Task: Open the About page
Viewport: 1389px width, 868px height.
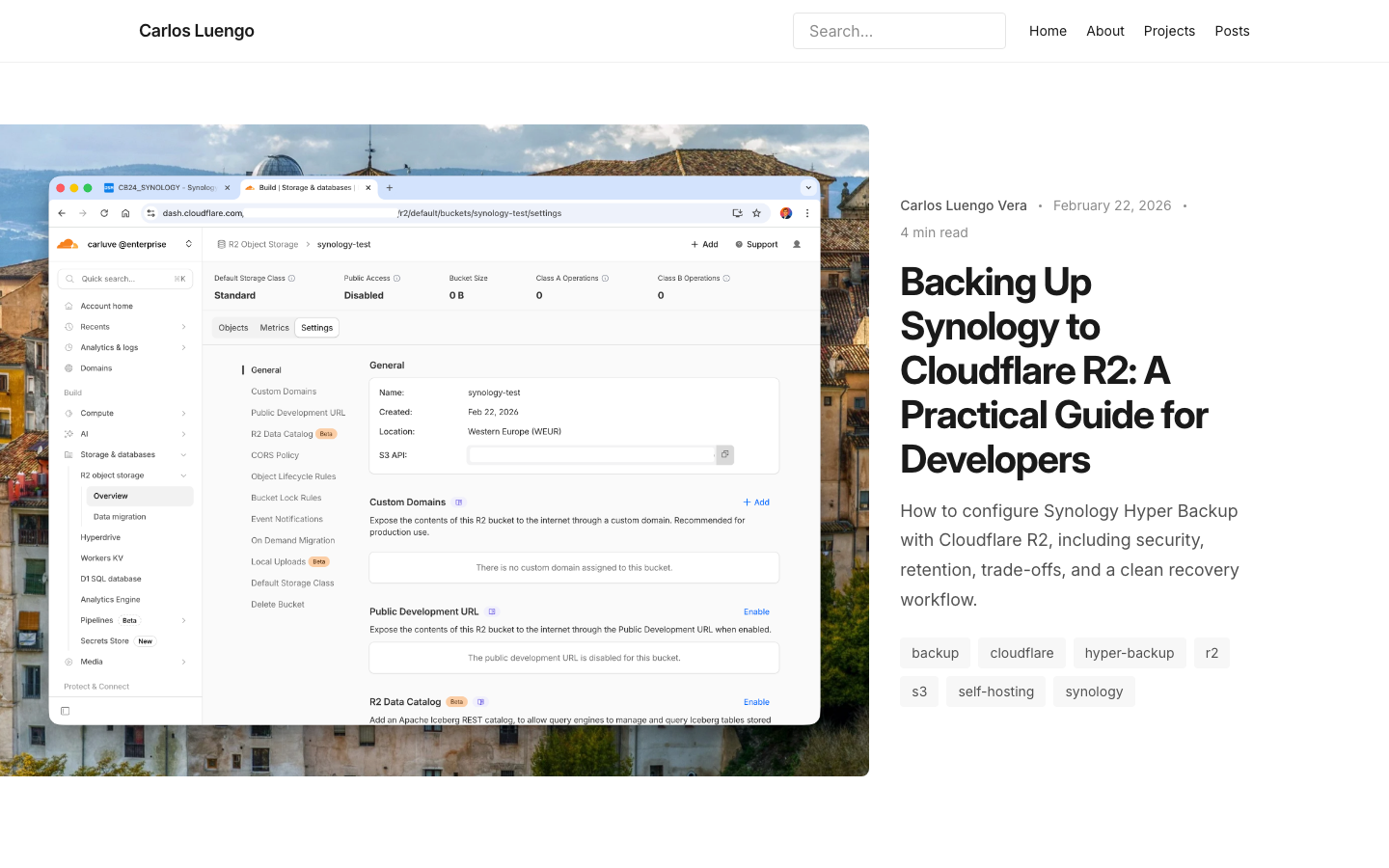Action: (1105, 31)
